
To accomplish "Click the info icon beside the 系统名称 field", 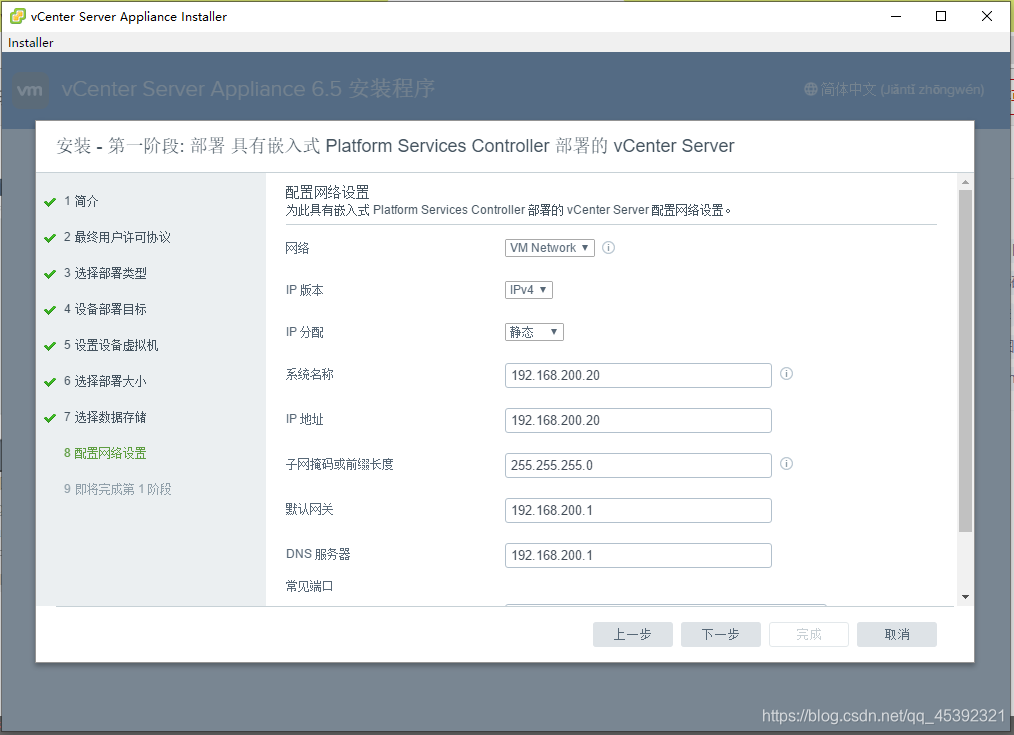I will (786, 374).
